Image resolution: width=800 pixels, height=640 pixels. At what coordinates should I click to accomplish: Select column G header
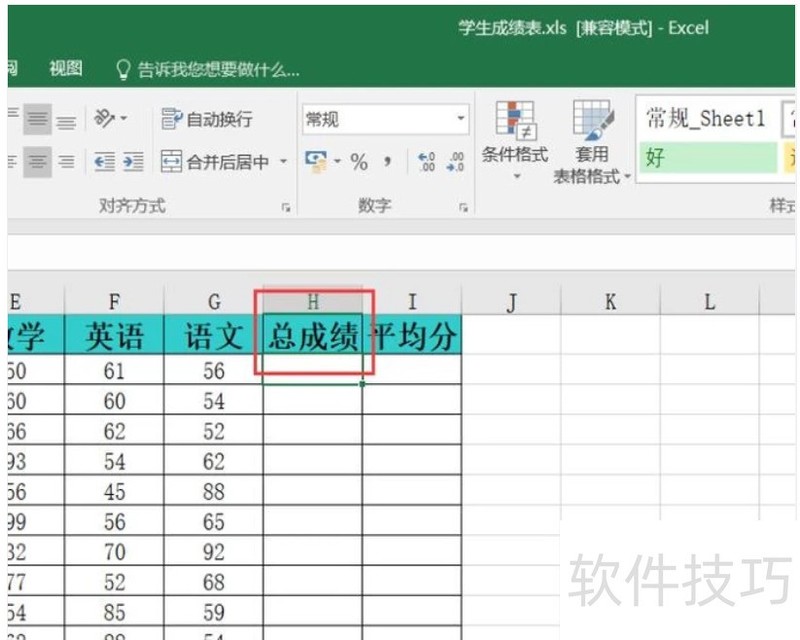[214, 302]
